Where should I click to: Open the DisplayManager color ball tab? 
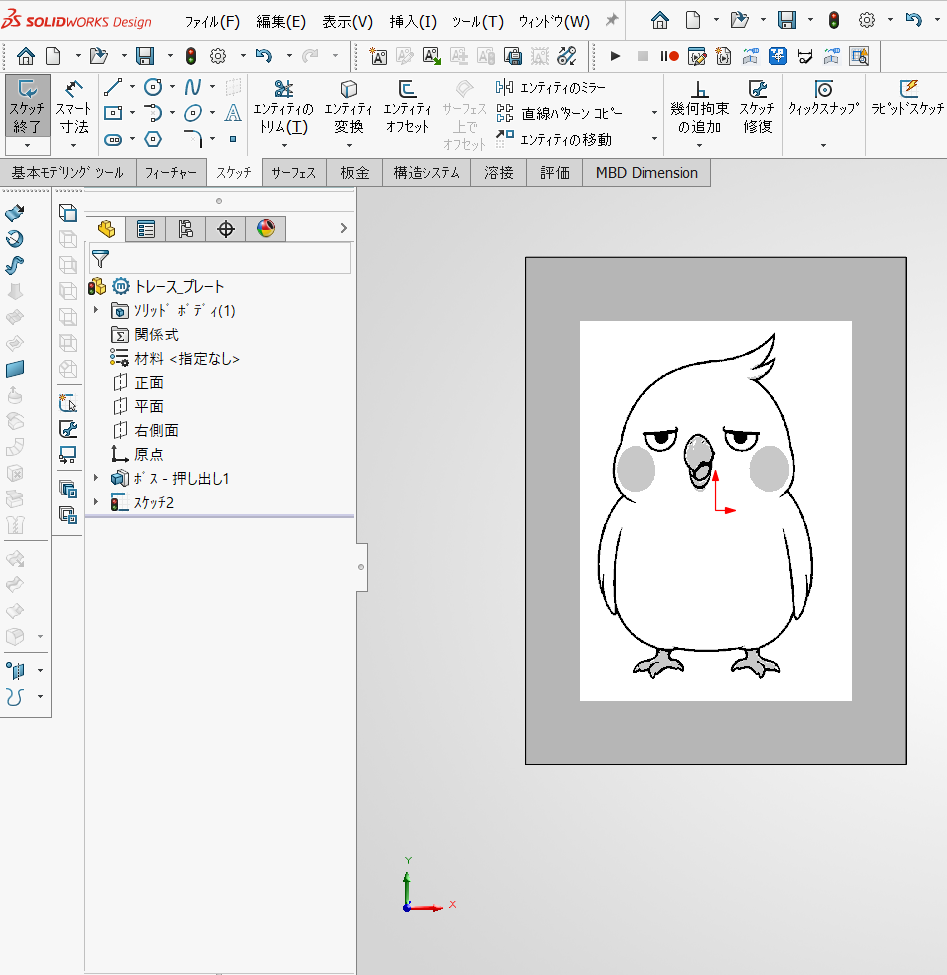pyautogui.click(x=266, y=229)
